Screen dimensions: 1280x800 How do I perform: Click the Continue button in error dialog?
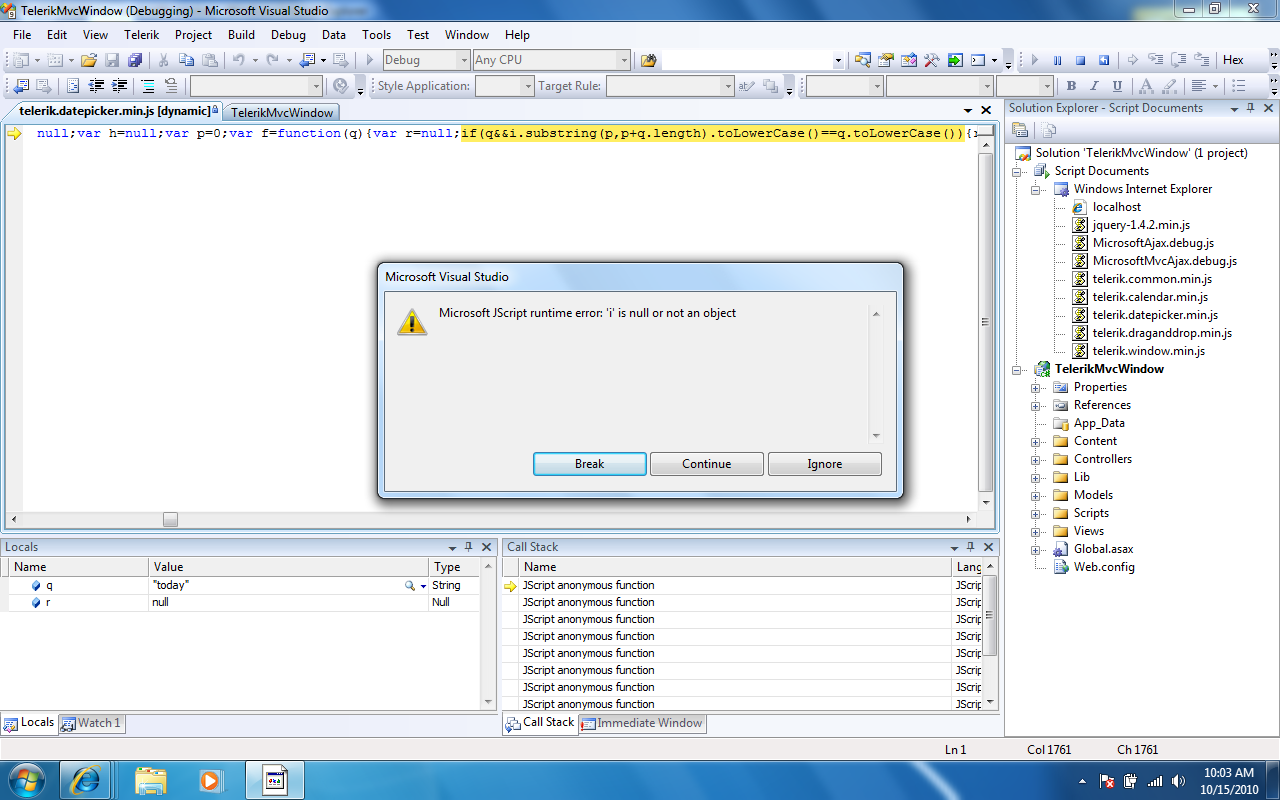(x=707, y=464)
